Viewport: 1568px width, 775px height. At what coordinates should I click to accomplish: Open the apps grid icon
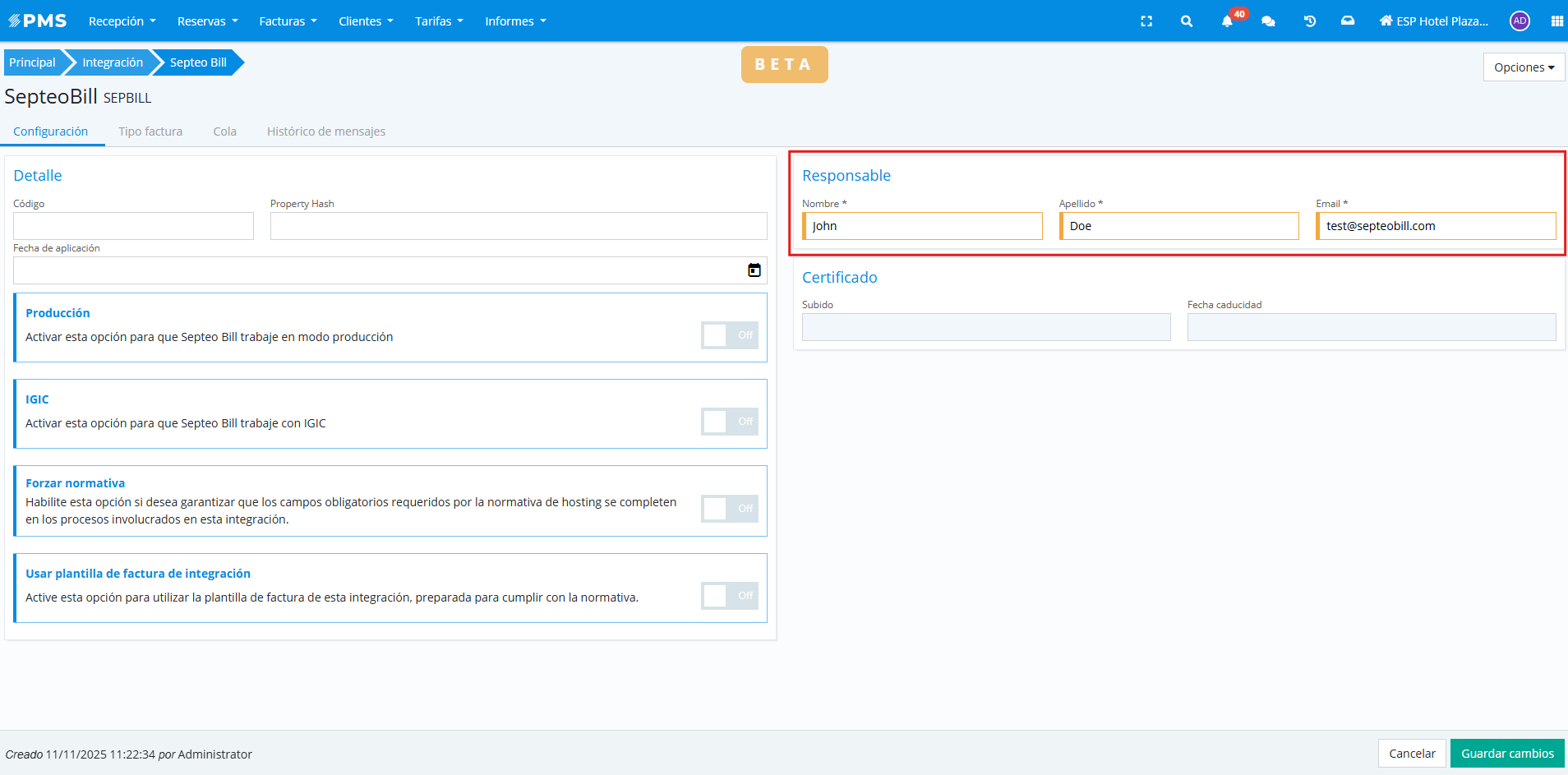click(x=1556, y=21)
